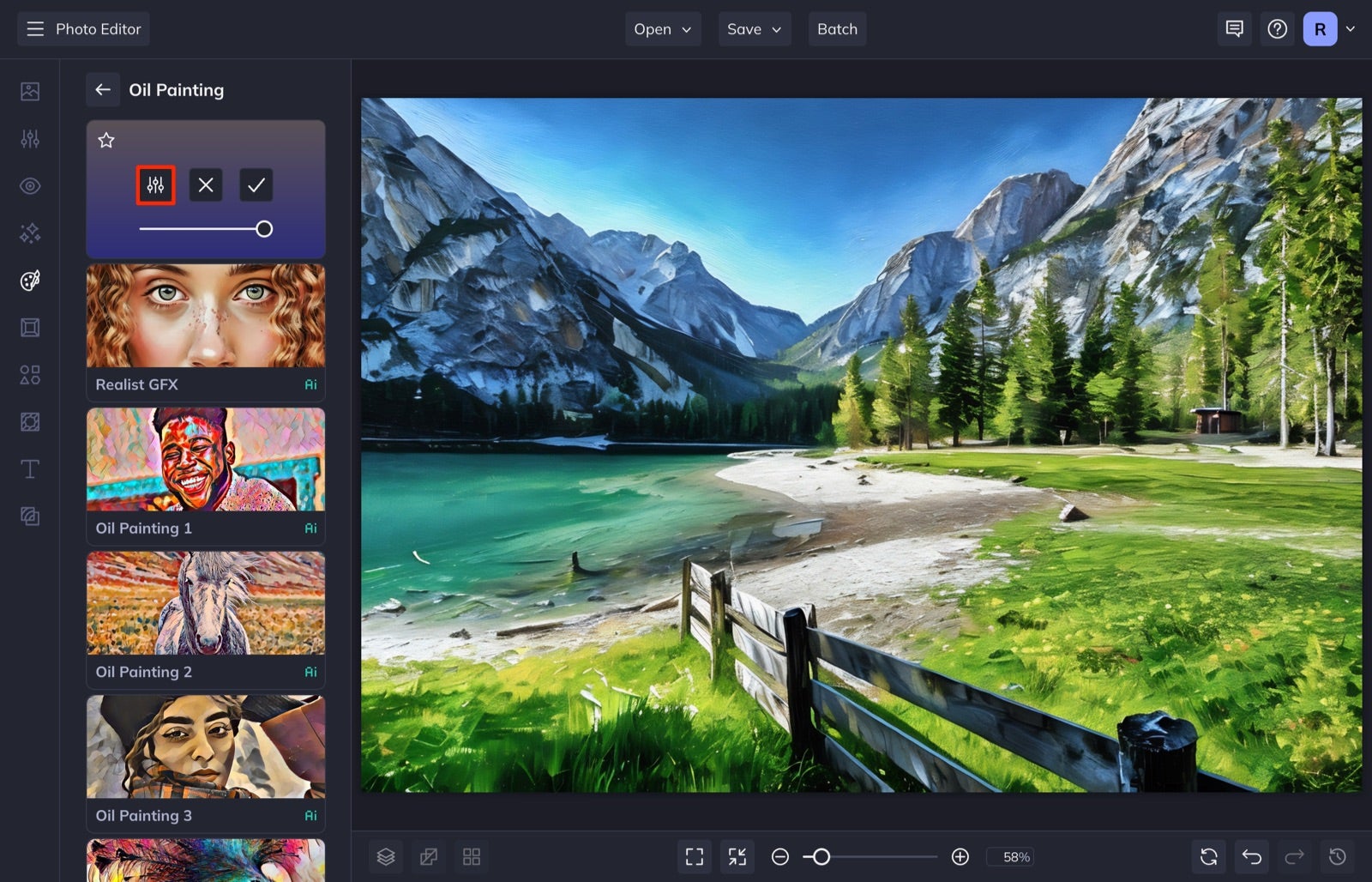The width and height of the screenshot is (1372, 882).
Task: Adjust the effect intensity slider
Action: [265, 228]
